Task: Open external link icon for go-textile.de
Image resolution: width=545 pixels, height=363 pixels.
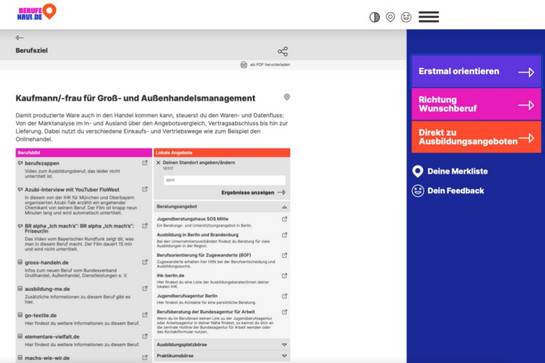Action: [x=145, y=315]
